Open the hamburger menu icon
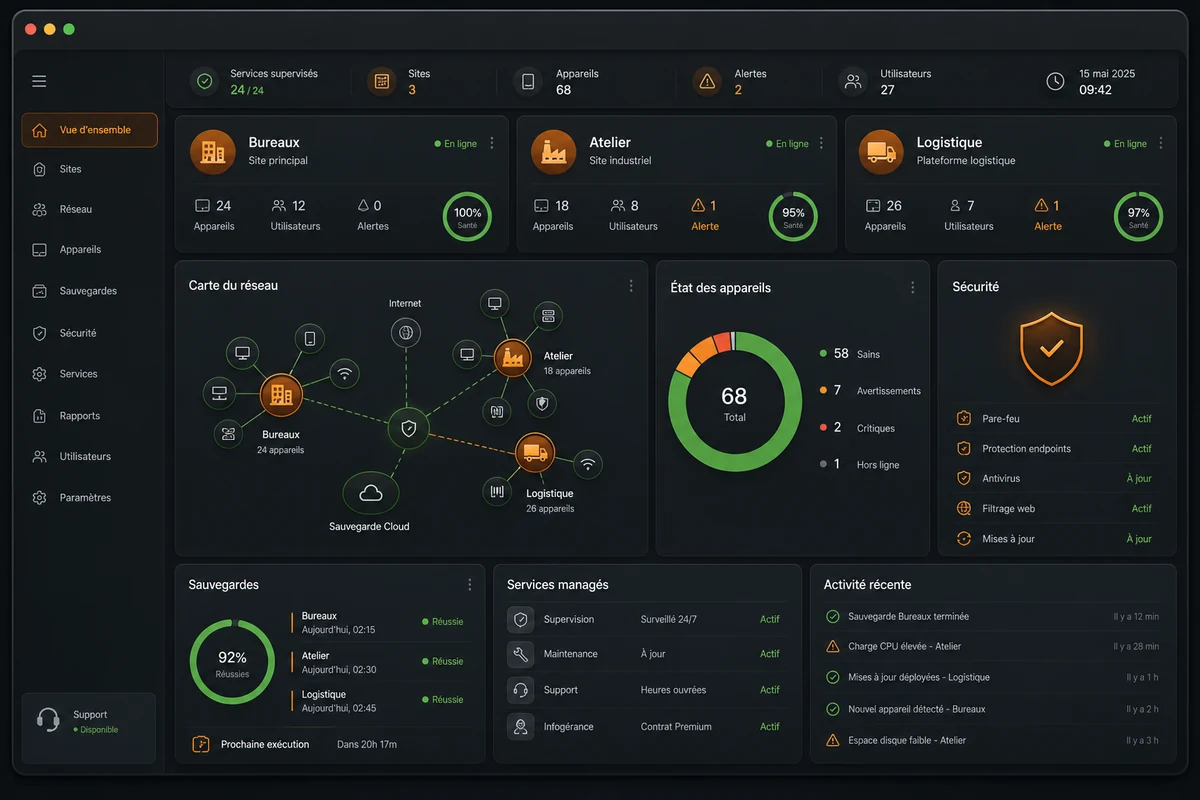Screen dimensions: 1200x800 pos(39,81)
